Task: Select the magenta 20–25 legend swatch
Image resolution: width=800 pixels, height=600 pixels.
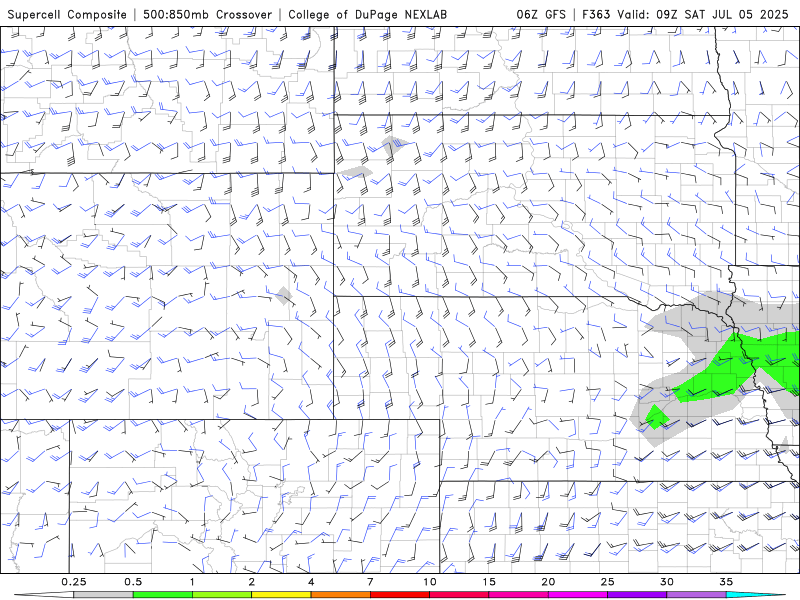Action: click(578, 595)
